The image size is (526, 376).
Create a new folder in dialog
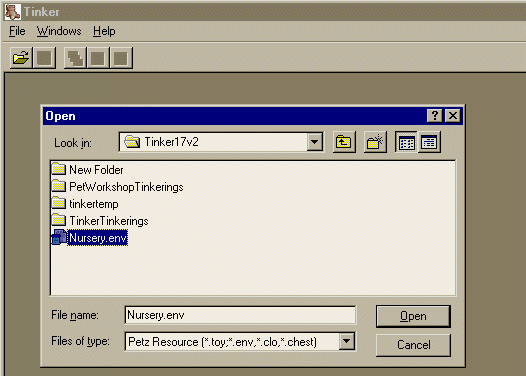(375, 142)
